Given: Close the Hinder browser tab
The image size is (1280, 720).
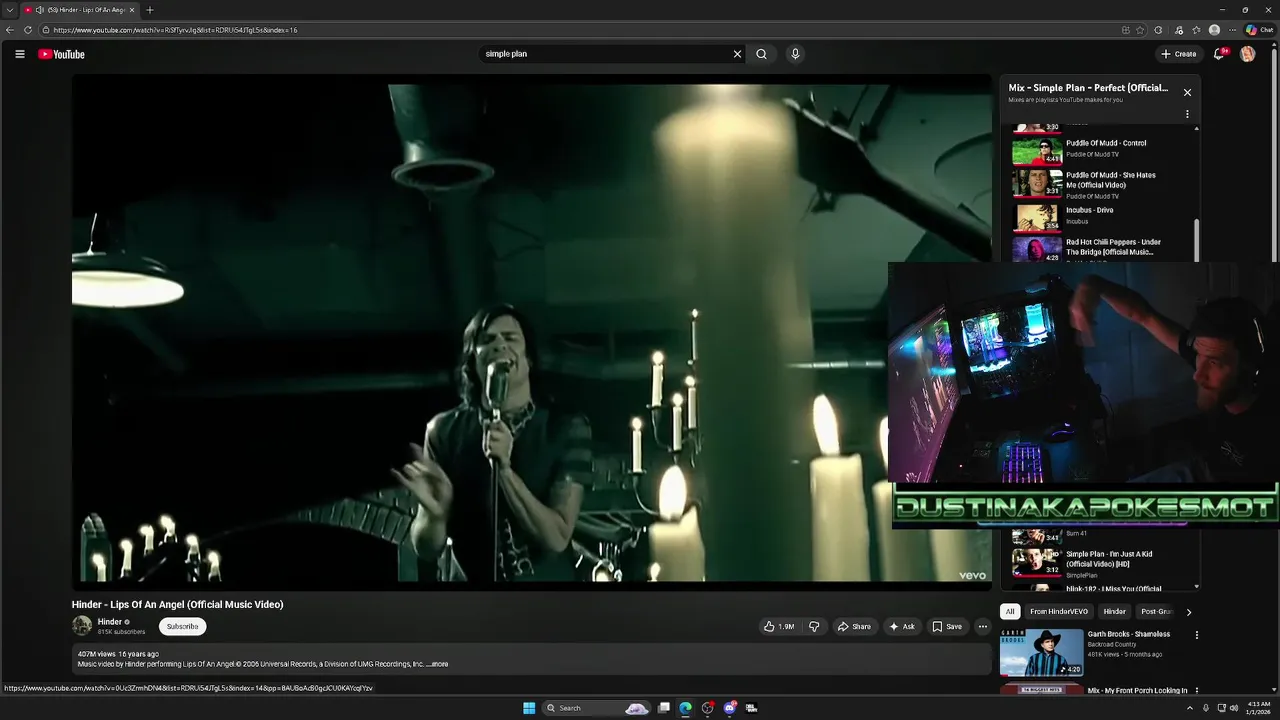Looking at the screenshot, I should [132, 10].
